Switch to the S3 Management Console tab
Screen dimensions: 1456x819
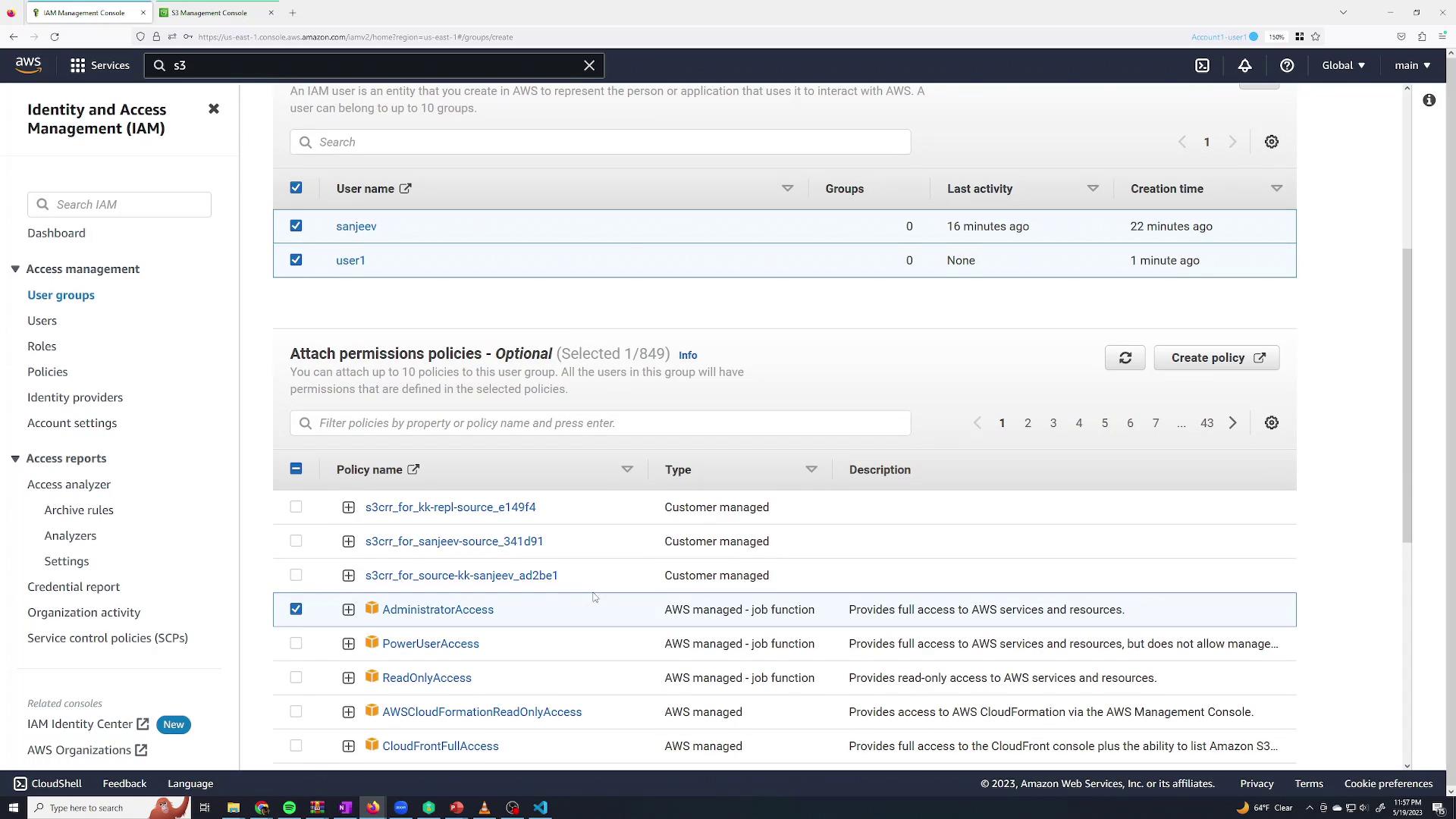(209, 13)
